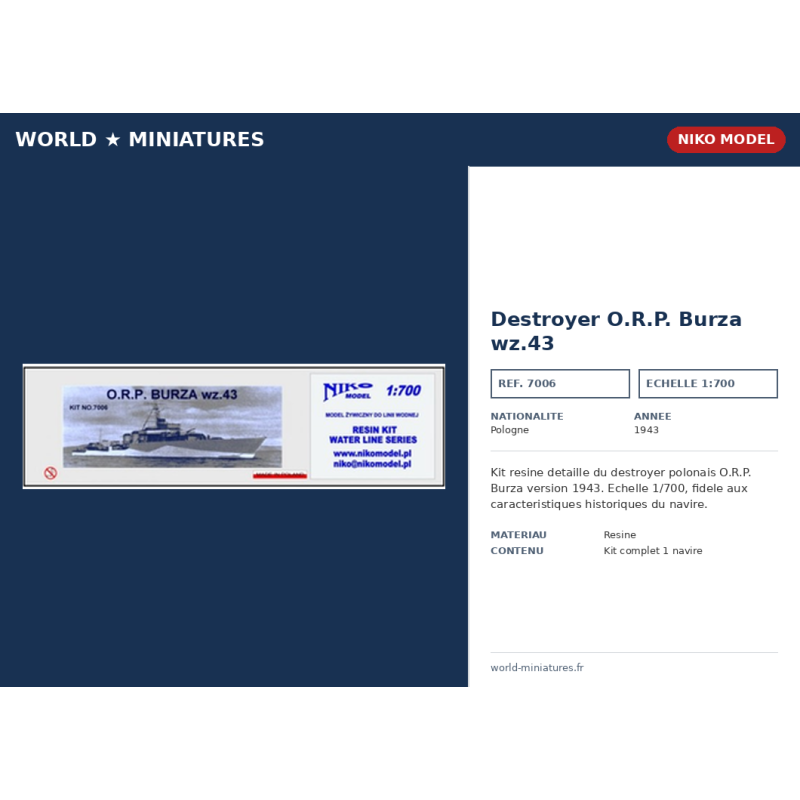Click the WORLD MINIATURES header logo

click(139, 139)
